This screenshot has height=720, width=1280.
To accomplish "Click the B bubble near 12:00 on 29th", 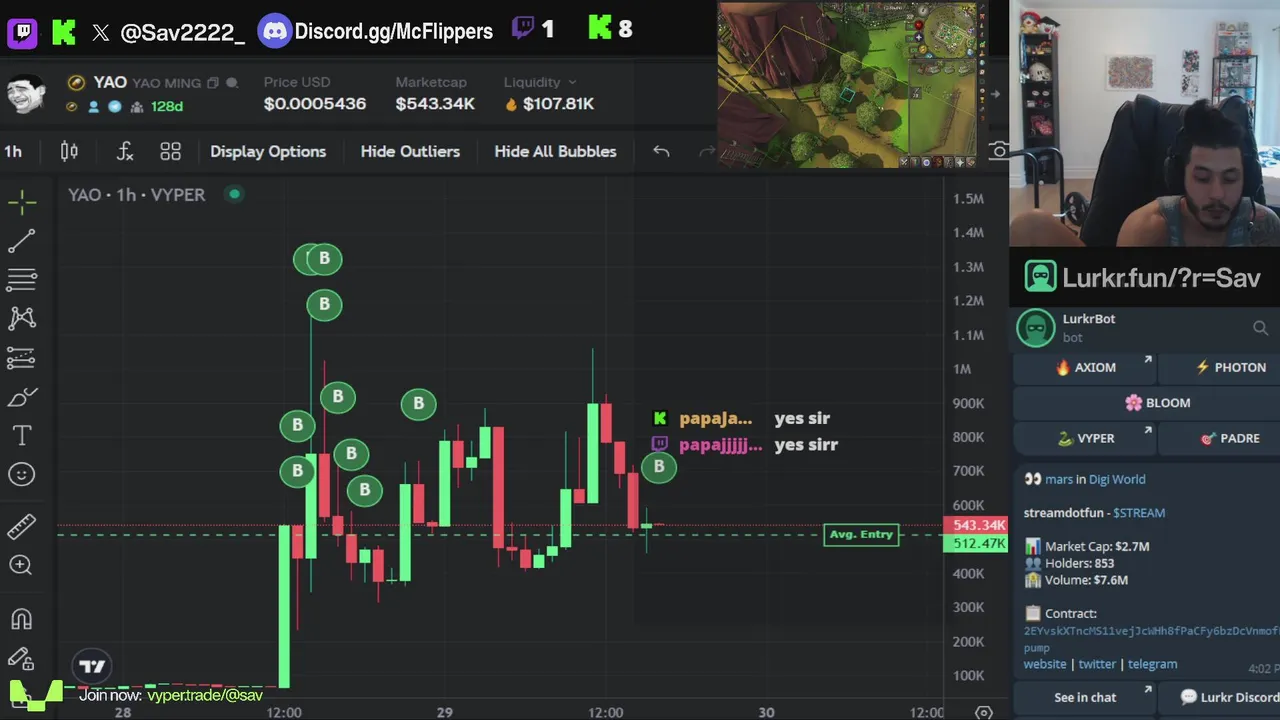I will (659, 466).
